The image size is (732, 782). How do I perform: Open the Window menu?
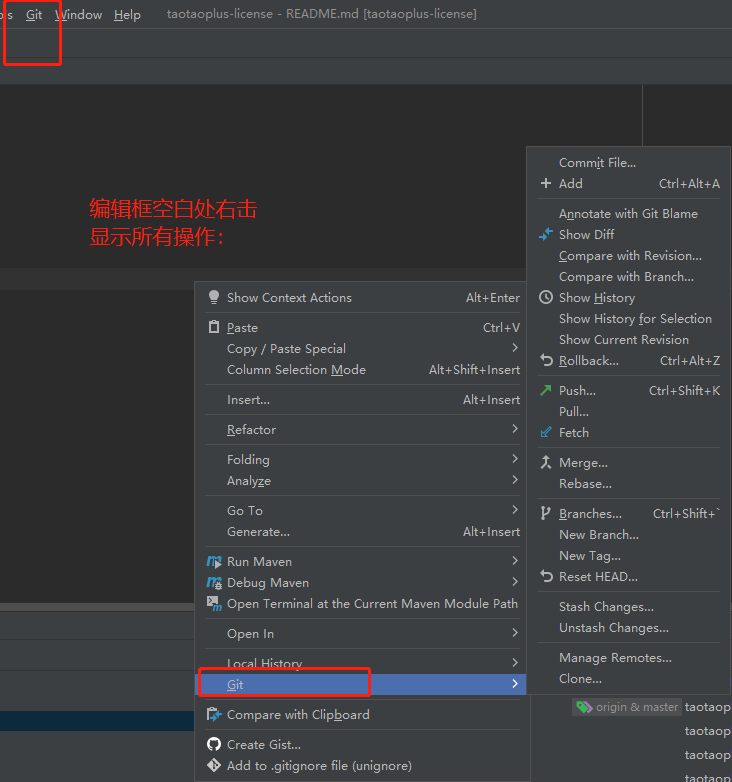(x=78, y=14)
